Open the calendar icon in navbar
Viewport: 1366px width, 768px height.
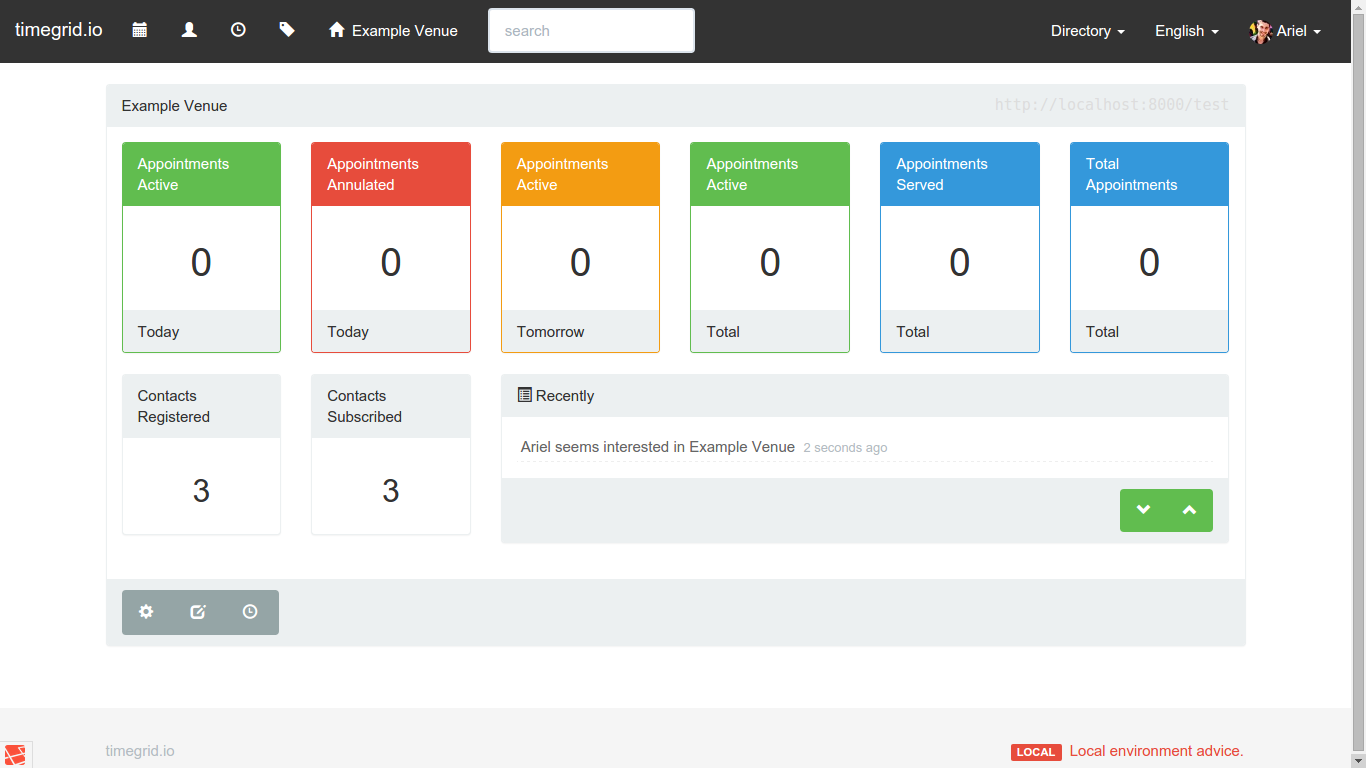pos(140,30)
